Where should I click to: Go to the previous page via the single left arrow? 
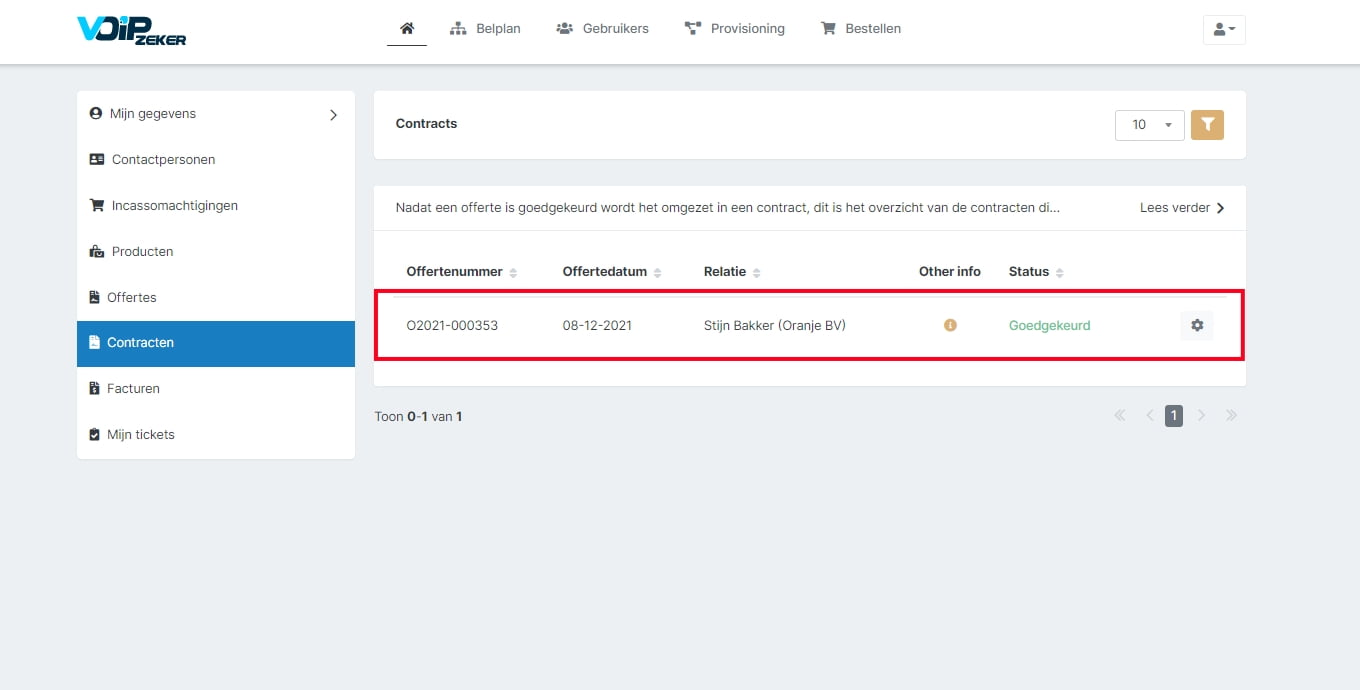tap(1149, 416)
